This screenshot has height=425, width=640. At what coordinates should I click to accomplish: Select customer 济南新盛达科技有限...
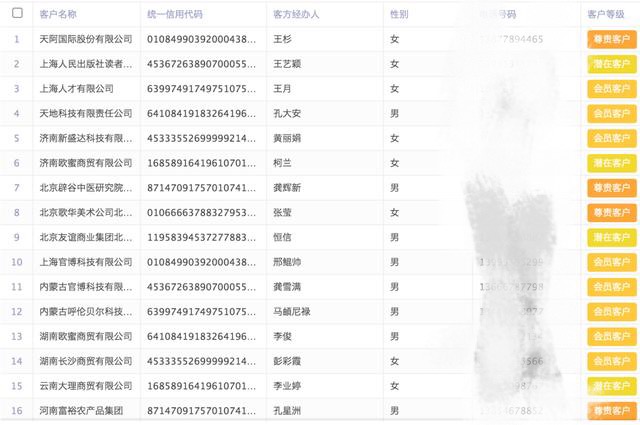(x=86, y=138)
